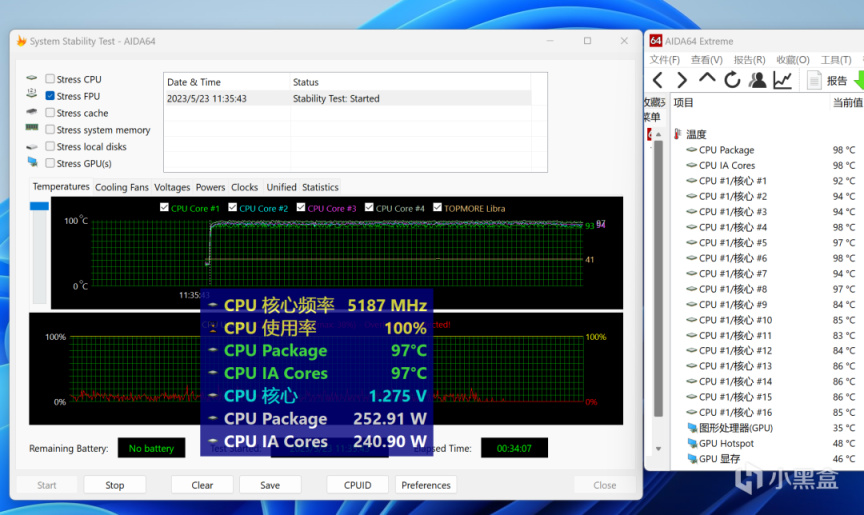This screenshot has width=864, height=515.
Task: Toggle TOPMORE Libra graph checkbox
Action: point(438,207)
